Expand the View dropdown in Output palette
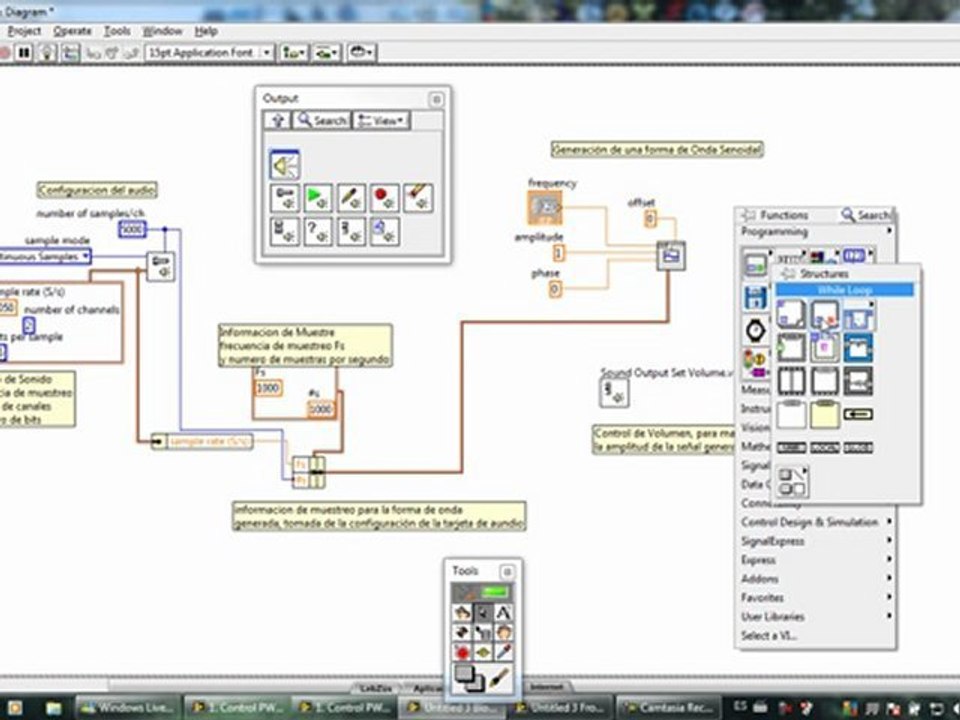The height and width of the screenshot is (720, 960). [382, 121]
